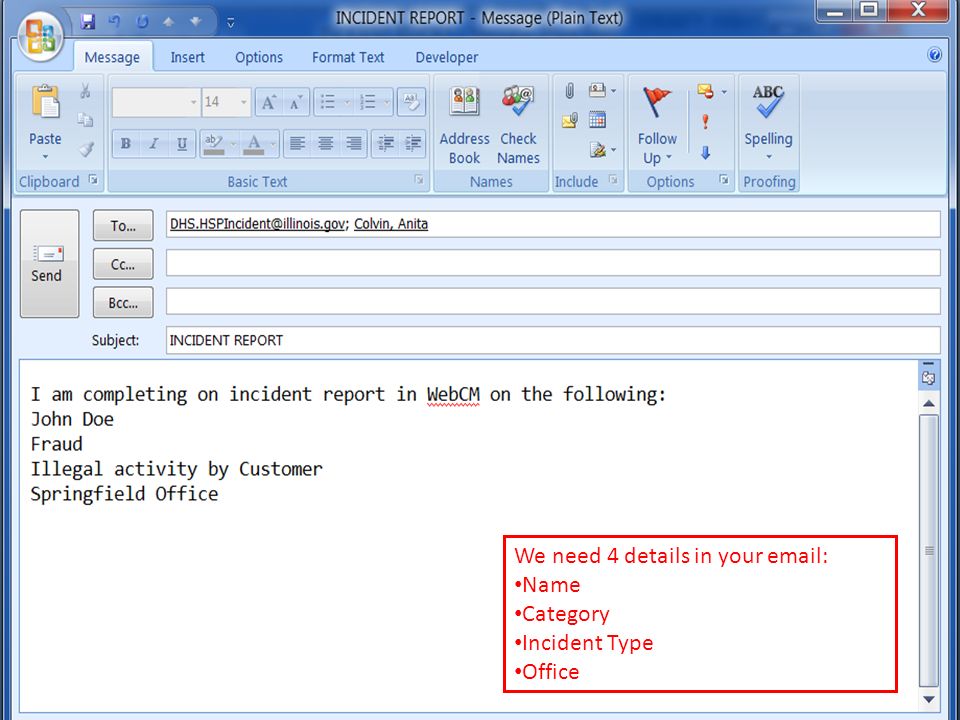The width and height of the screenshot is (960, 720).
Task: Click the Office button orb
Action: tap(40, 37)
